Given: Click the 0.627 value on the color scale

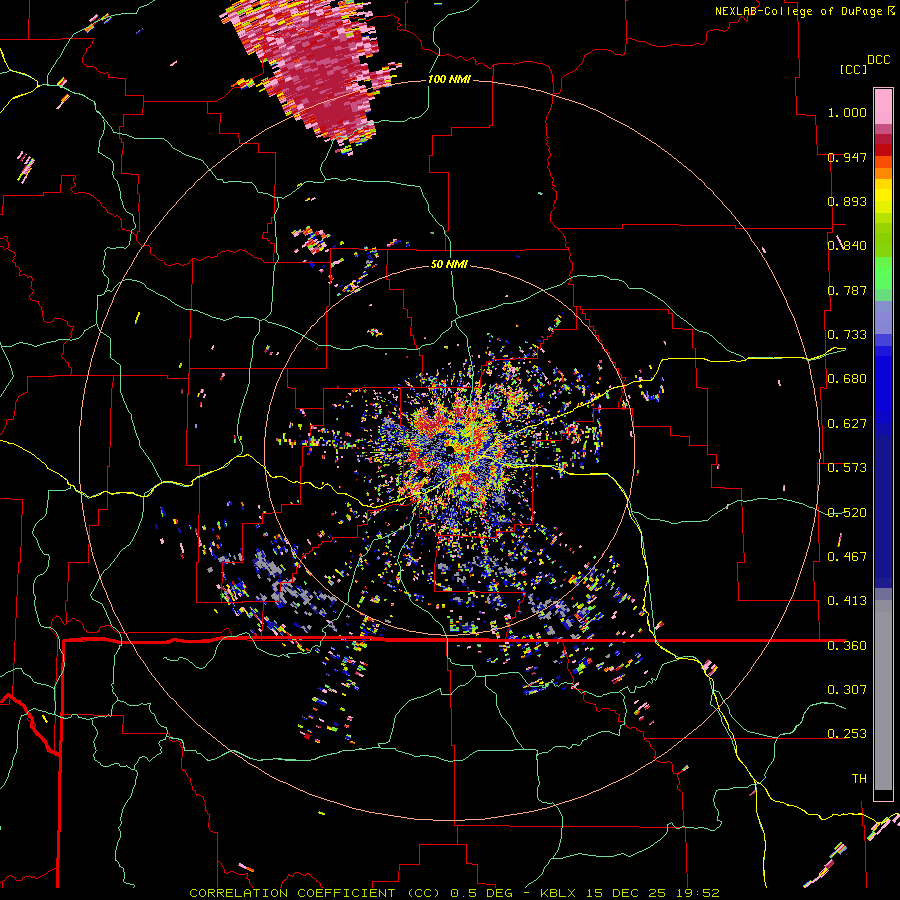Looking at the screenshot, I should point(847,424).
